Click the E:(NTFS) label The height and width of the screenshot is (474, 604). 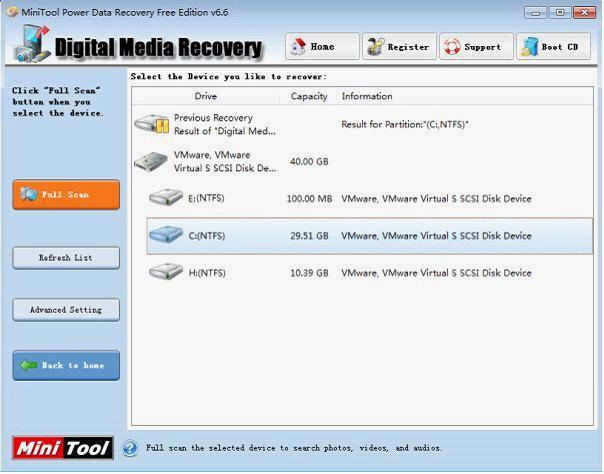tap(206, 198)
